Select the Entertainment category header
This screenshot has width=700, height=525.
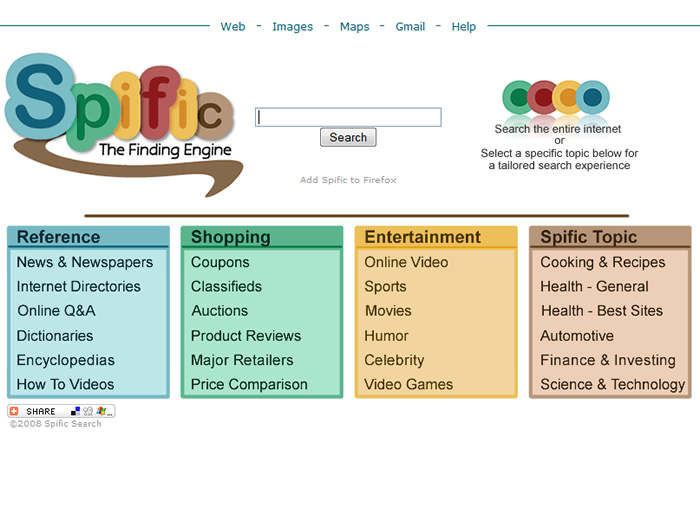[x=423, y=237]
